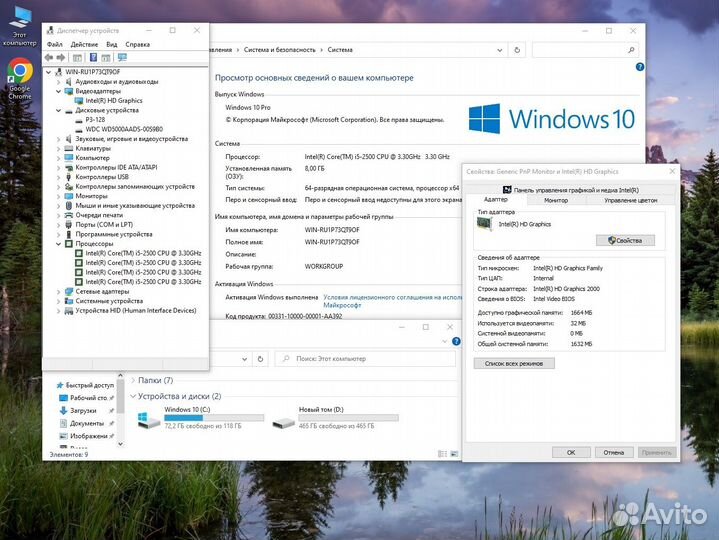Click the Forward arrow in Device Manager toolbar
Viewport: 719px width, 540px height.
click(x=61, y=57)
